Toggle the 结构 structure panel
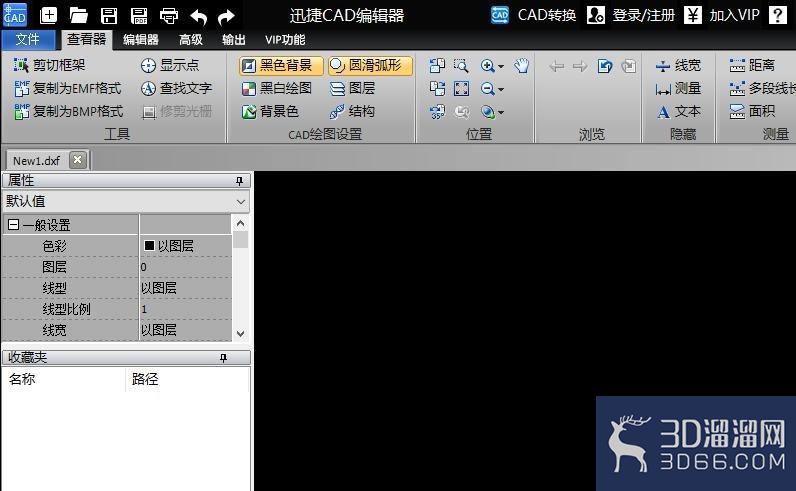Screen dimensions: 796x491 (352, 111)
